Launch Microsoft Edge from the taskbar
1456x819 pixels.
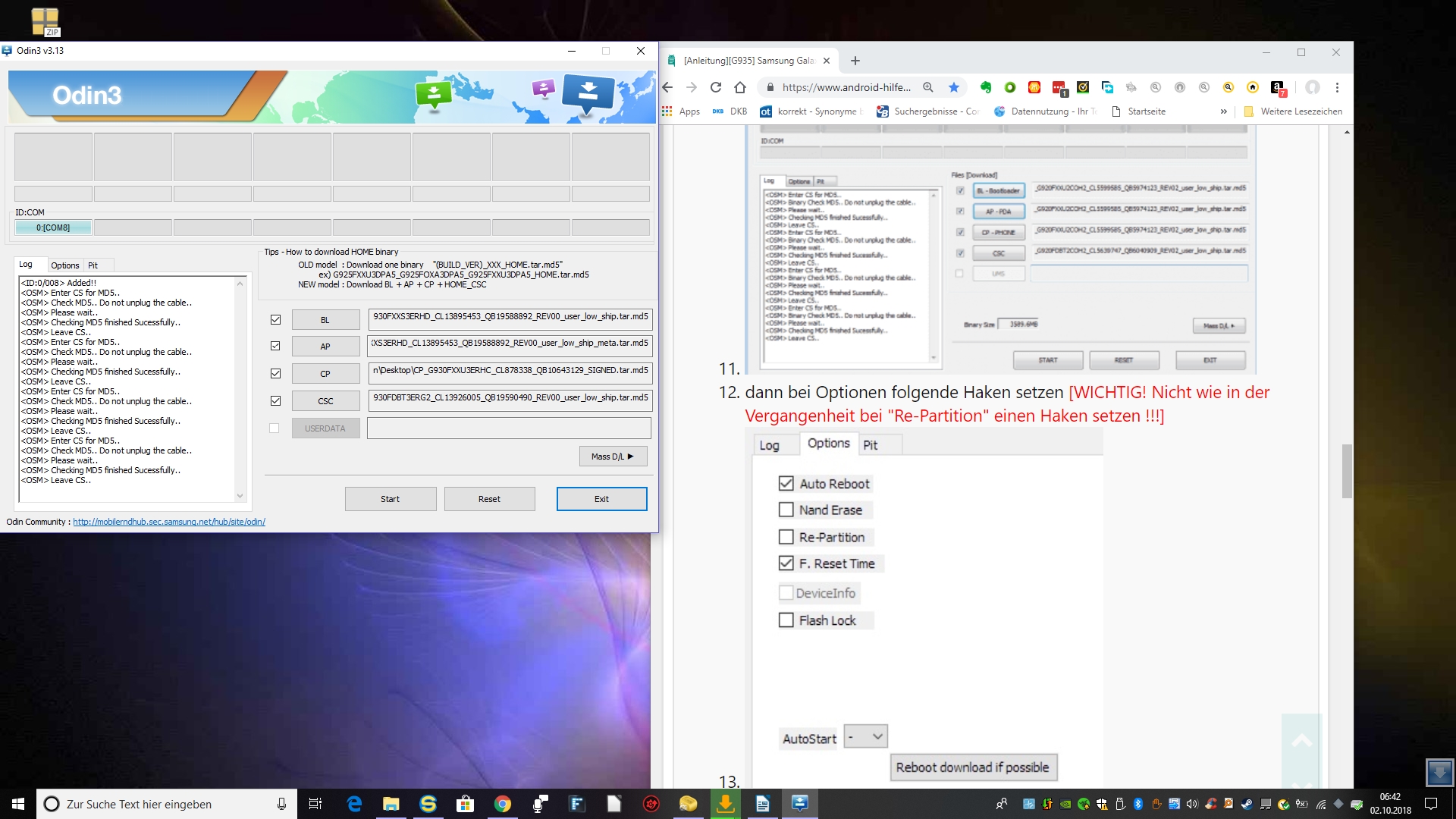click(354, 804)
